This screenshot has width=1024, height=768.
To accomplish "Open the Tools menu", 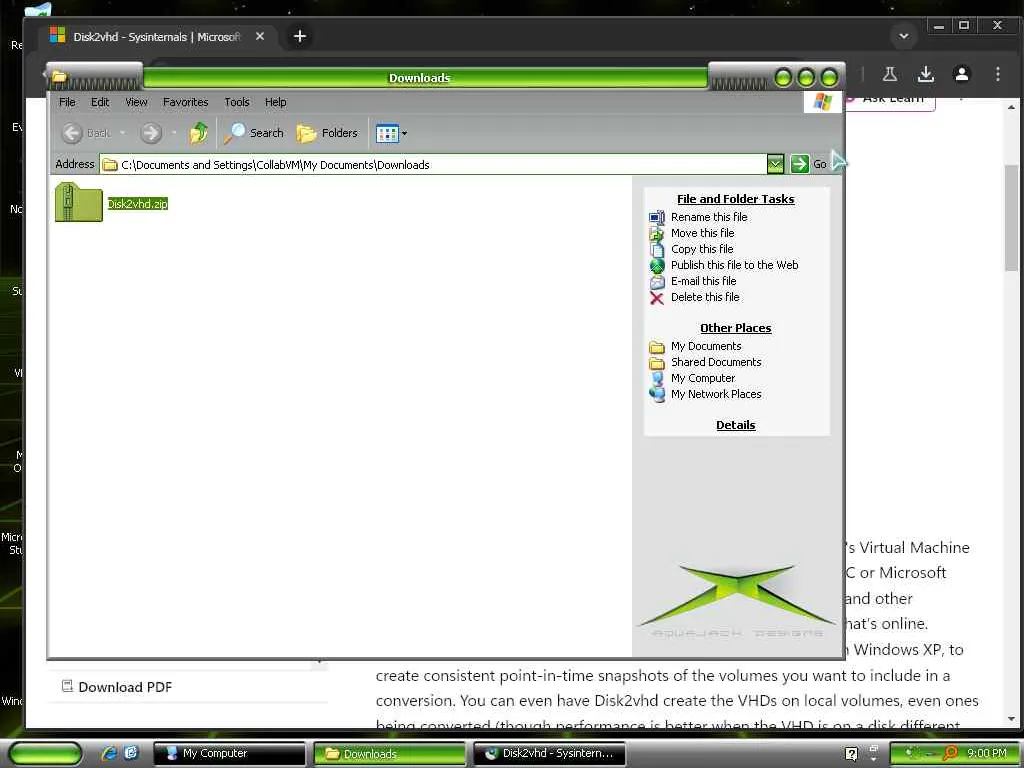I will [x=236, y=102].
